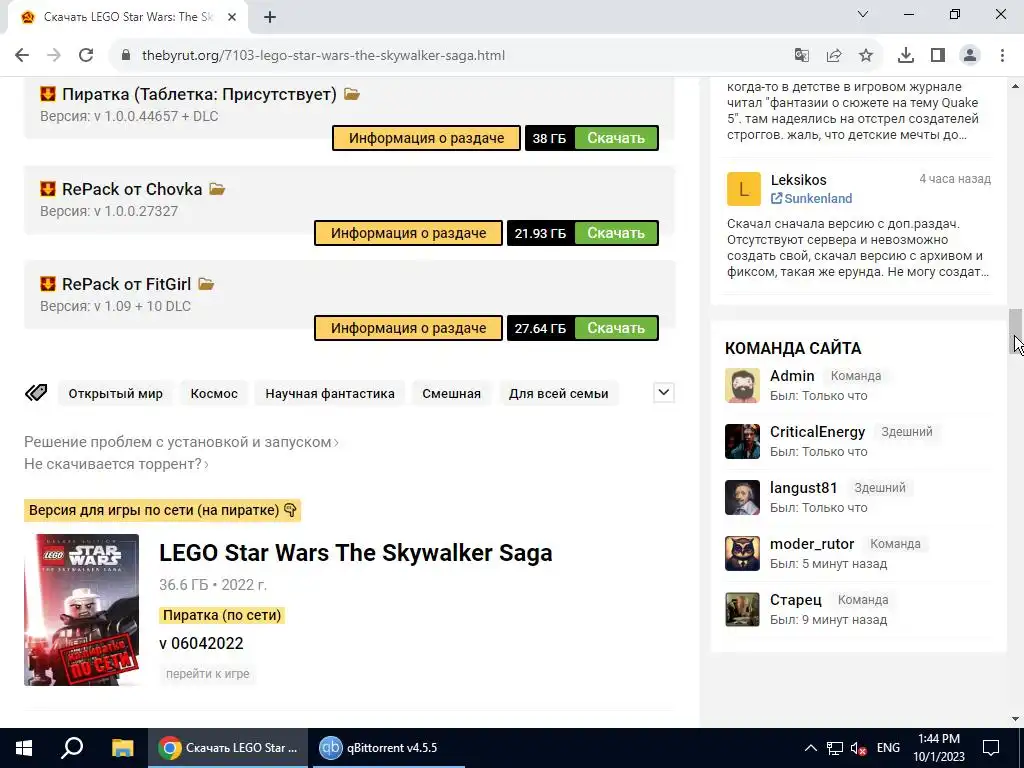Click the red download icon beside RePack от Chovka
The image size is (1024, 768).
(x=48, y=189)
